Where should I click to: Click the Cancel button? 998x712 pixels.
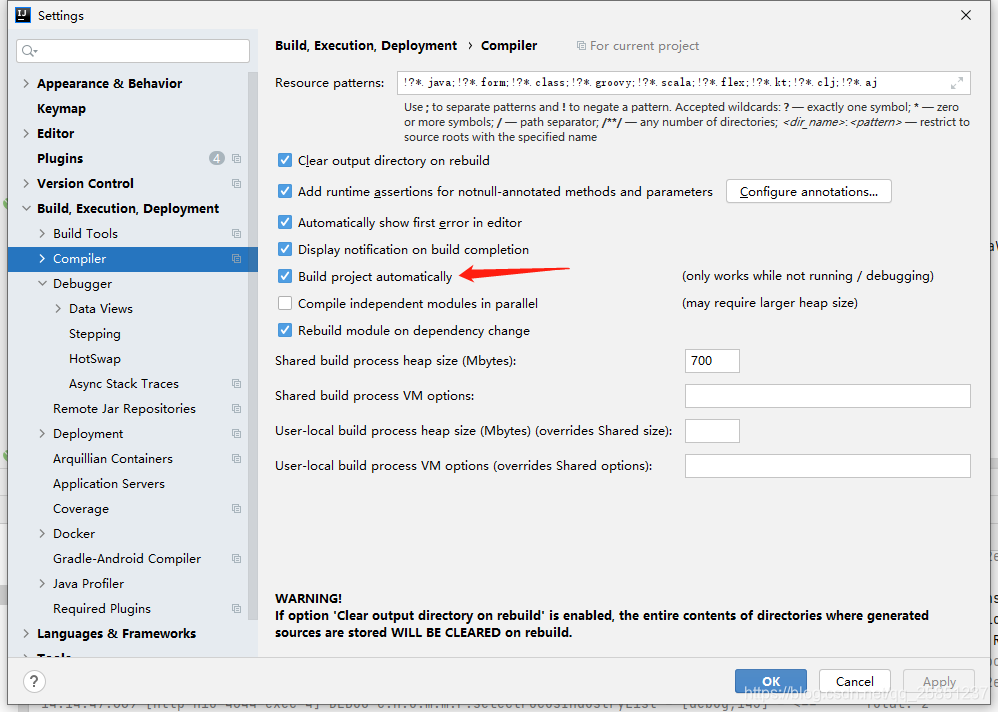tap(855, 681)
